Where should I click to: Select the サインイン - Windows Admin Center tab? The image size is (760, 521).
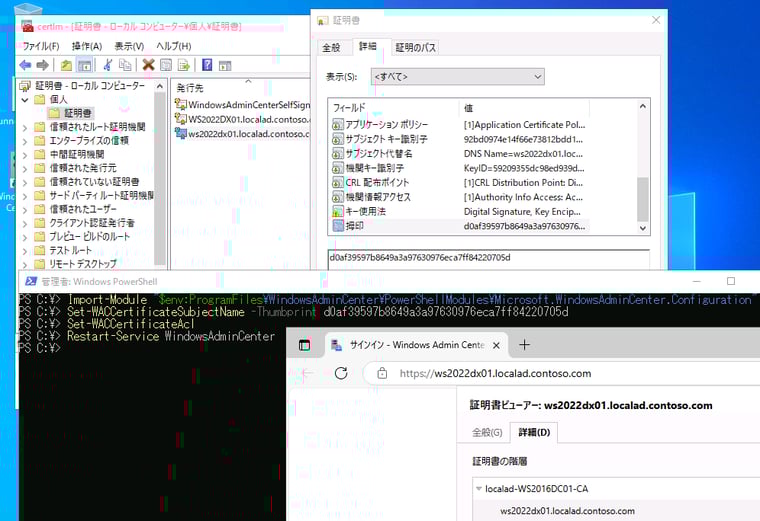tap(416, 345)
